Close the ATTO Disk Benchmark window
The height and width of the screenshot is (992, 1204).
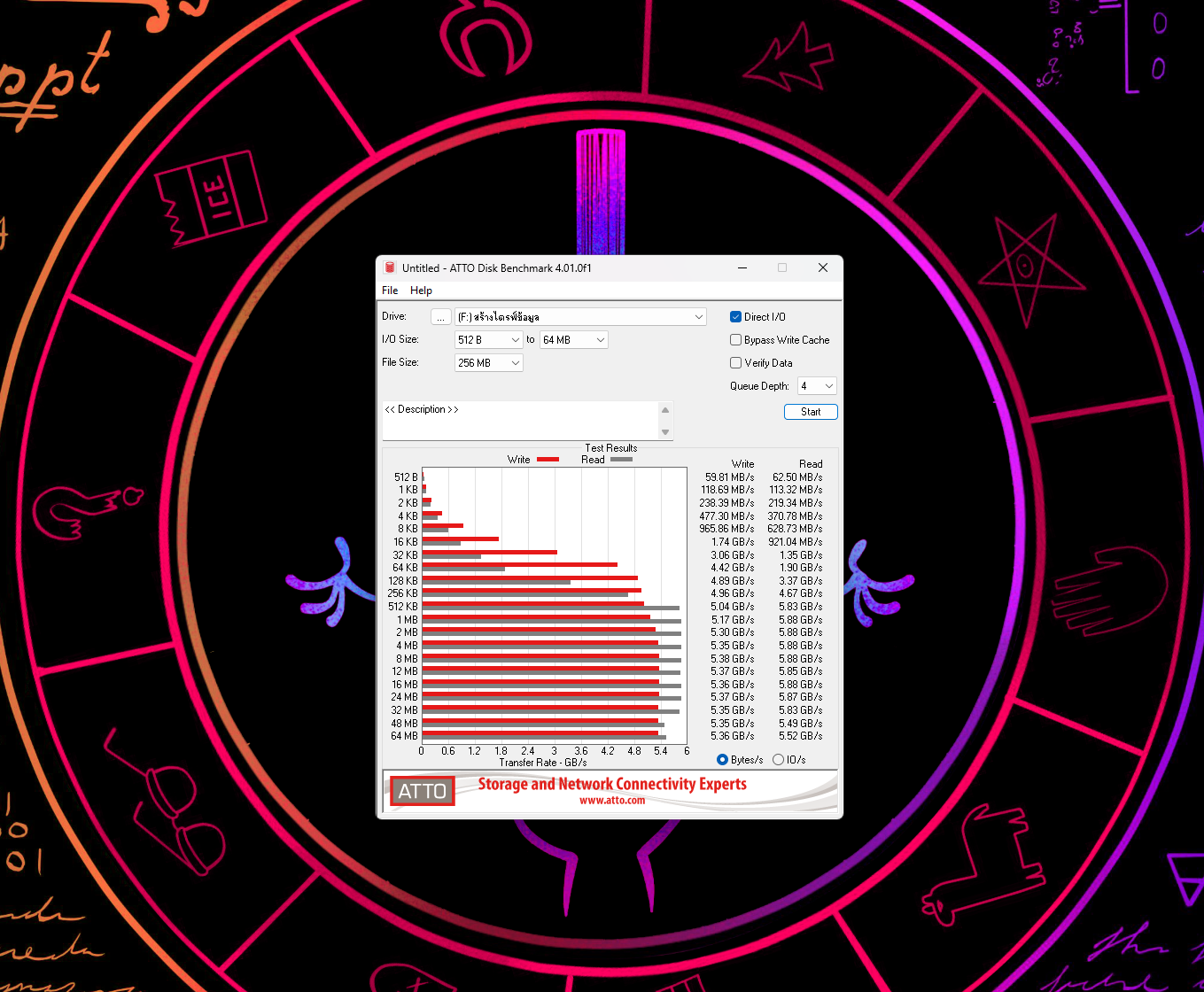823,267
